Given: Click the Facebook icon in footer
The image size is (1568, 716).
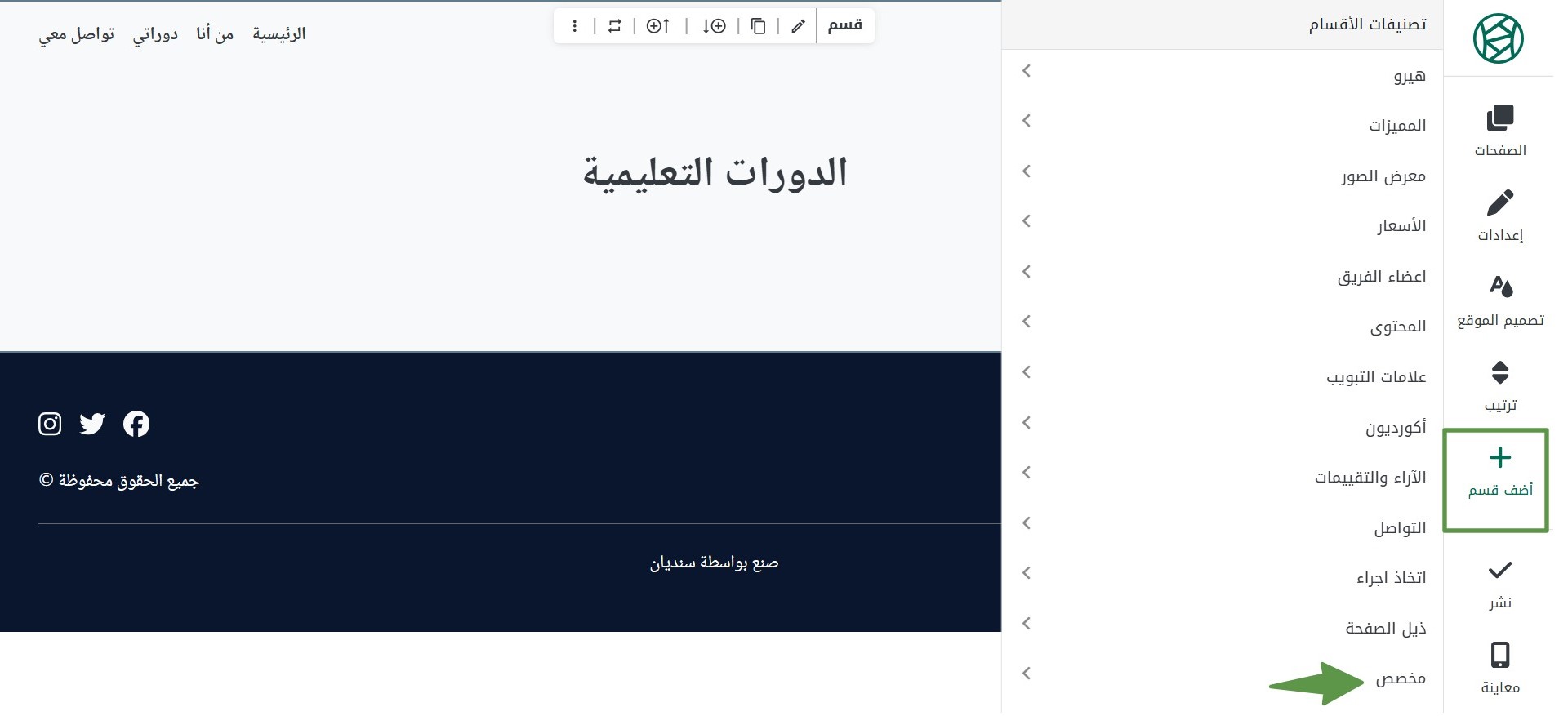Looking at the screenshot, I should tap(136, 424).
